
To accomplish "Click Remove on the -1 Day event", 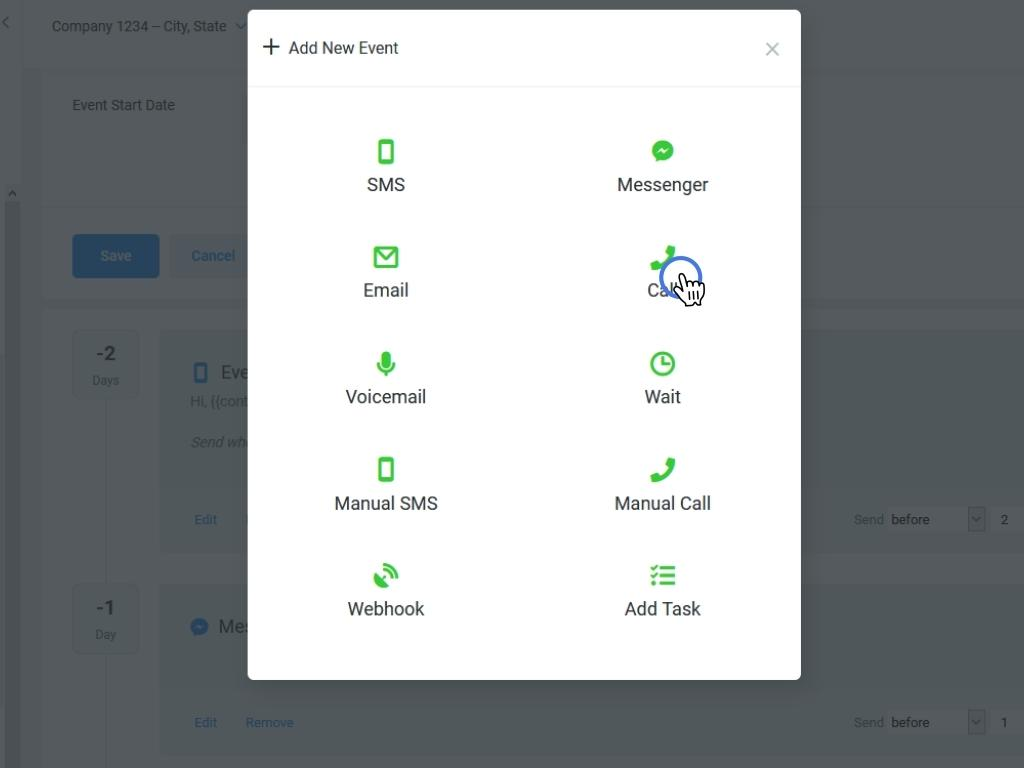I will point(269,723).
